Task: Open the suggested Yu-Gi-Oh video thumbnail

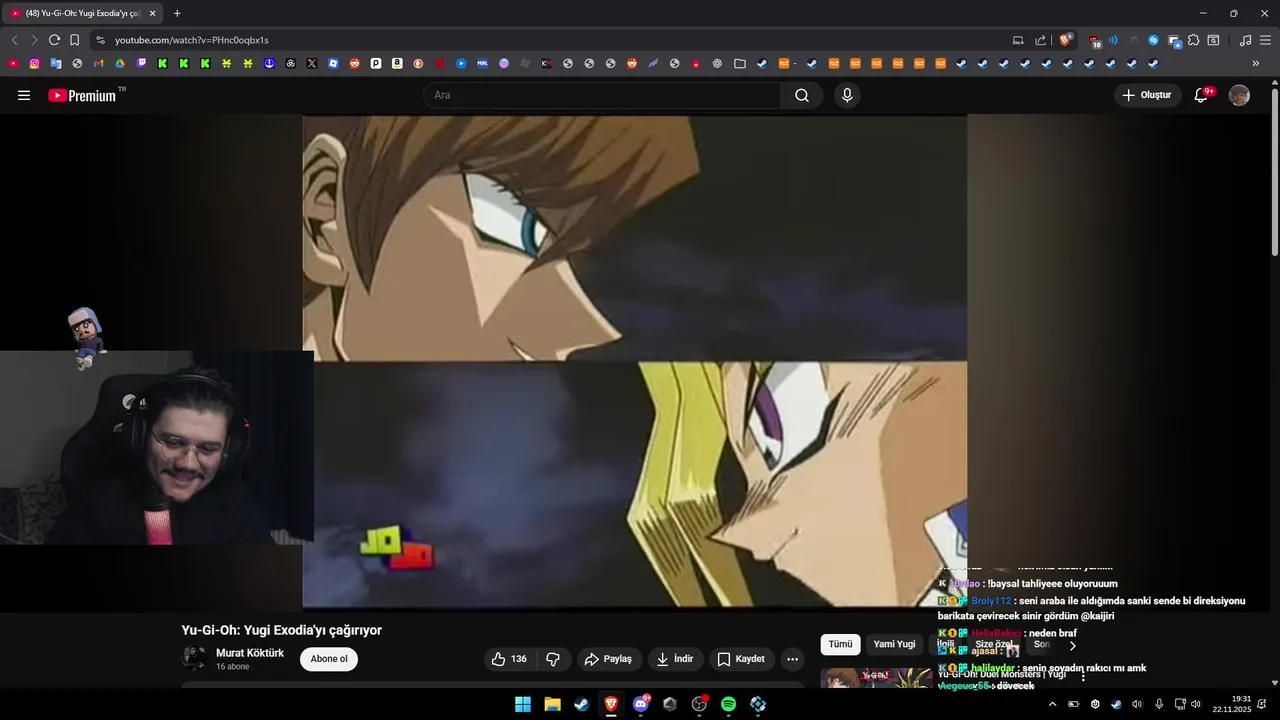Action: (876, 678)
